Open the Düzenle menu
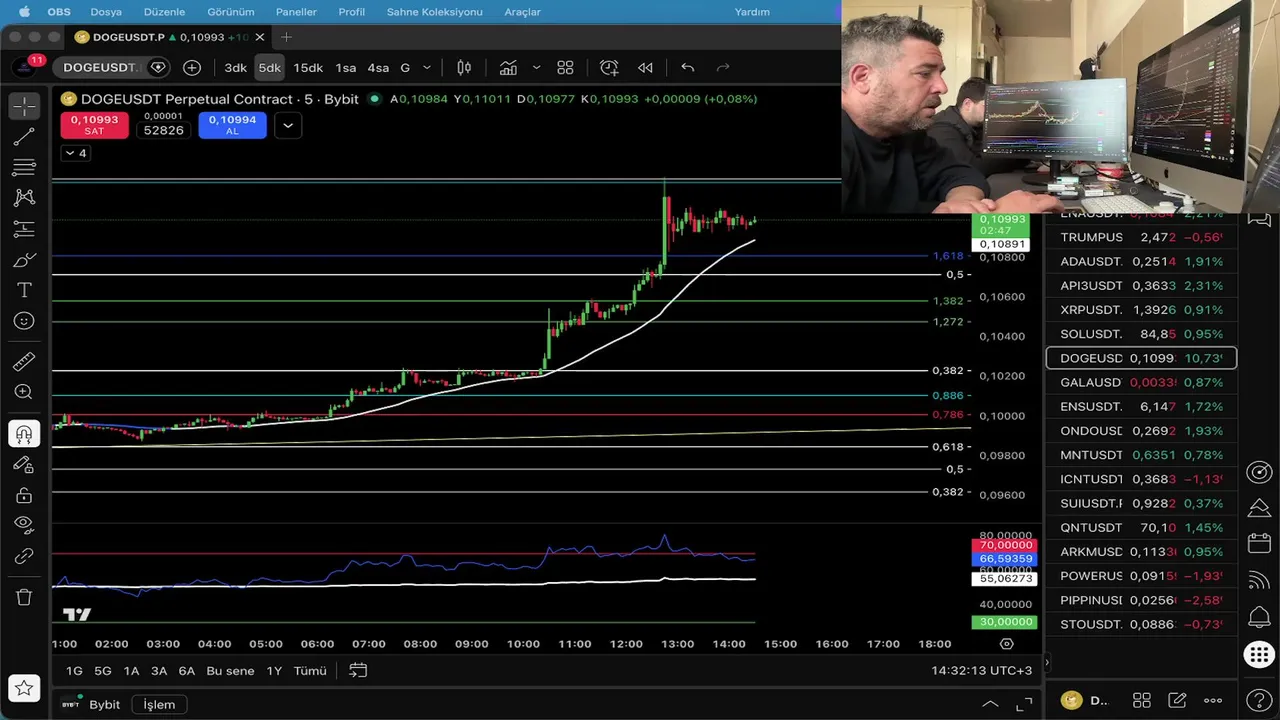Screen dimensions: 1280x720 (x=164, y=12)
